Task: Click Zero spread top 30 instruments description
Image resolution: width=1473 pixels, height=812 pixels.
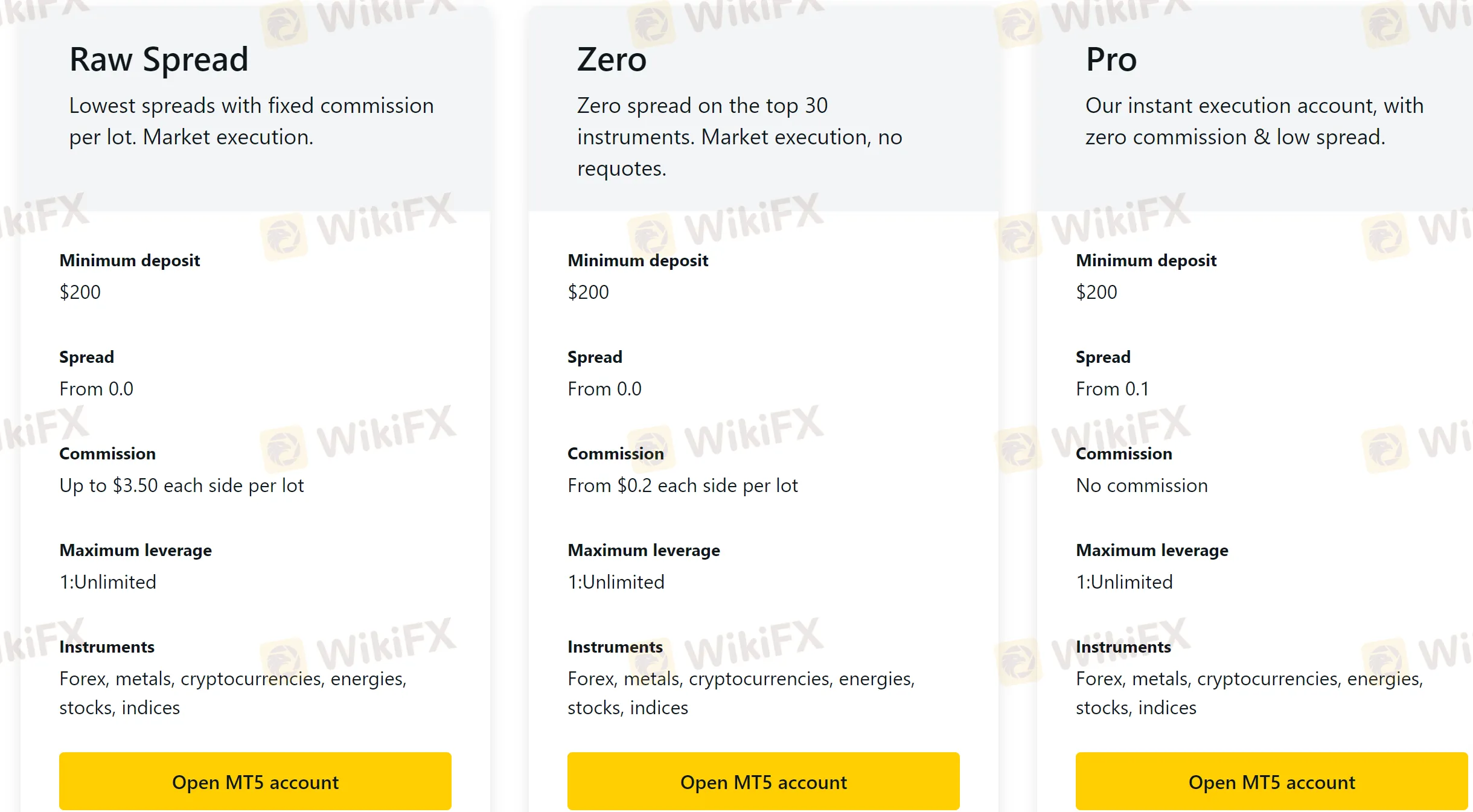Action: tap(740, 137)
